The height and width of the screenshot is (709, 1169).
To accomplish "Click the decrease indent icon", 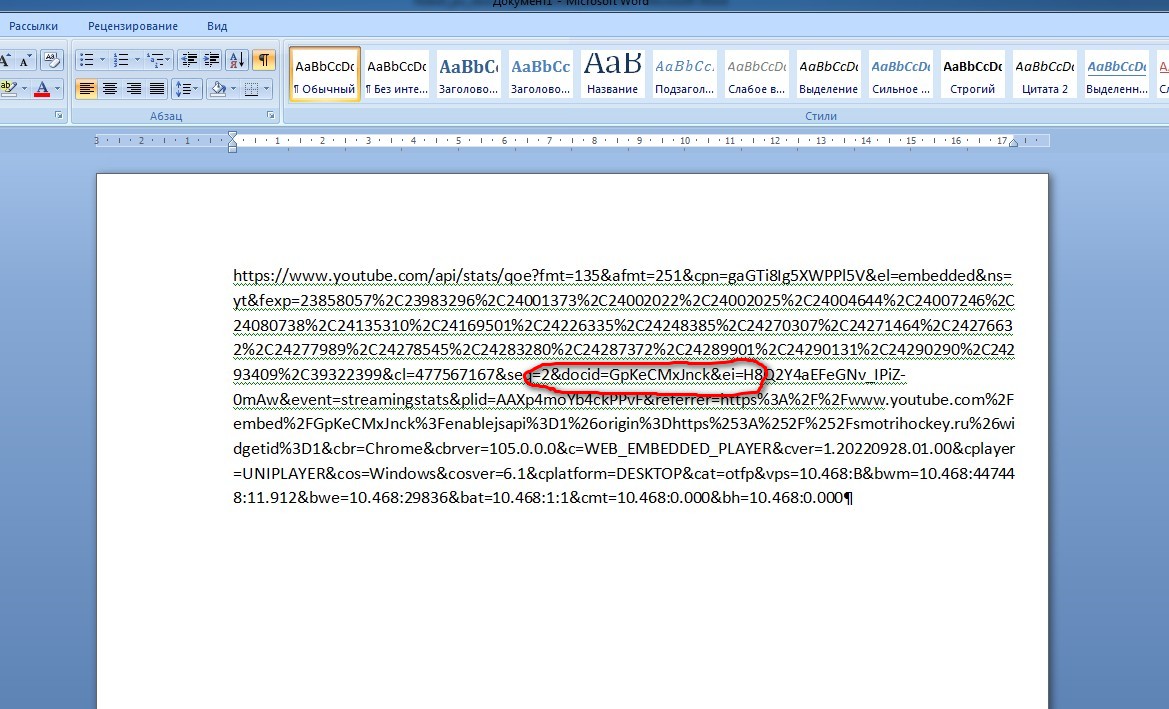I will (189, 60).
